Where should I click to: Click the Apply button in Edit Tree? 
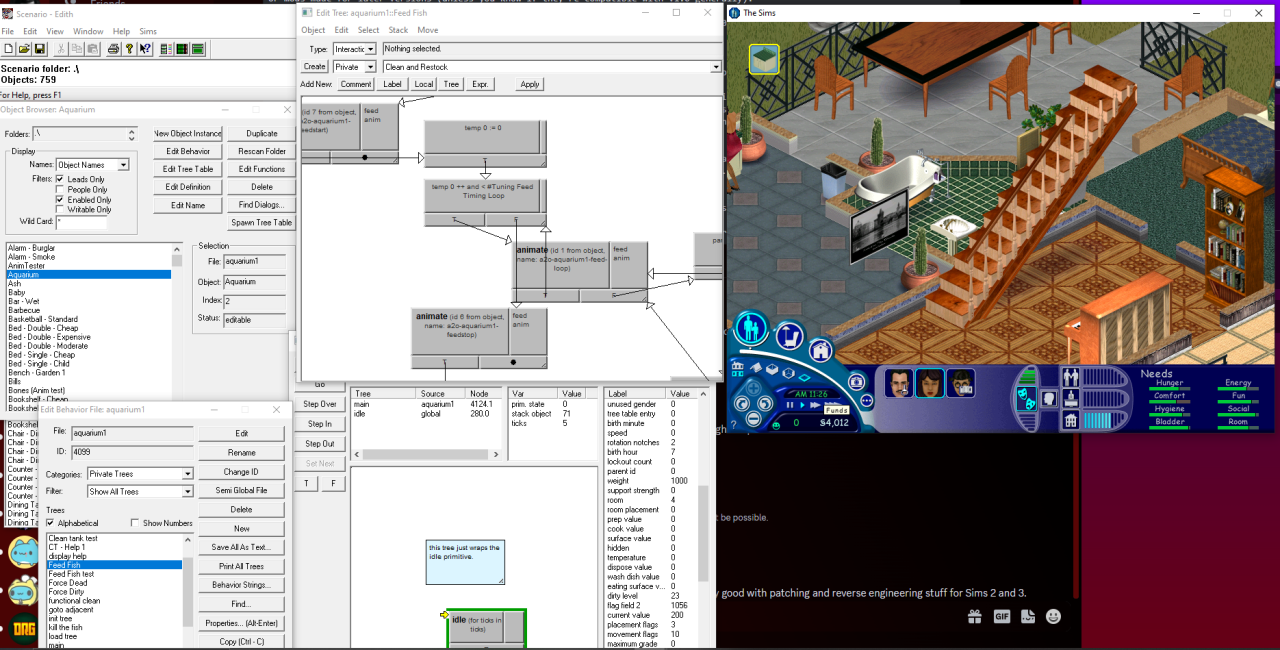point(530,84)
